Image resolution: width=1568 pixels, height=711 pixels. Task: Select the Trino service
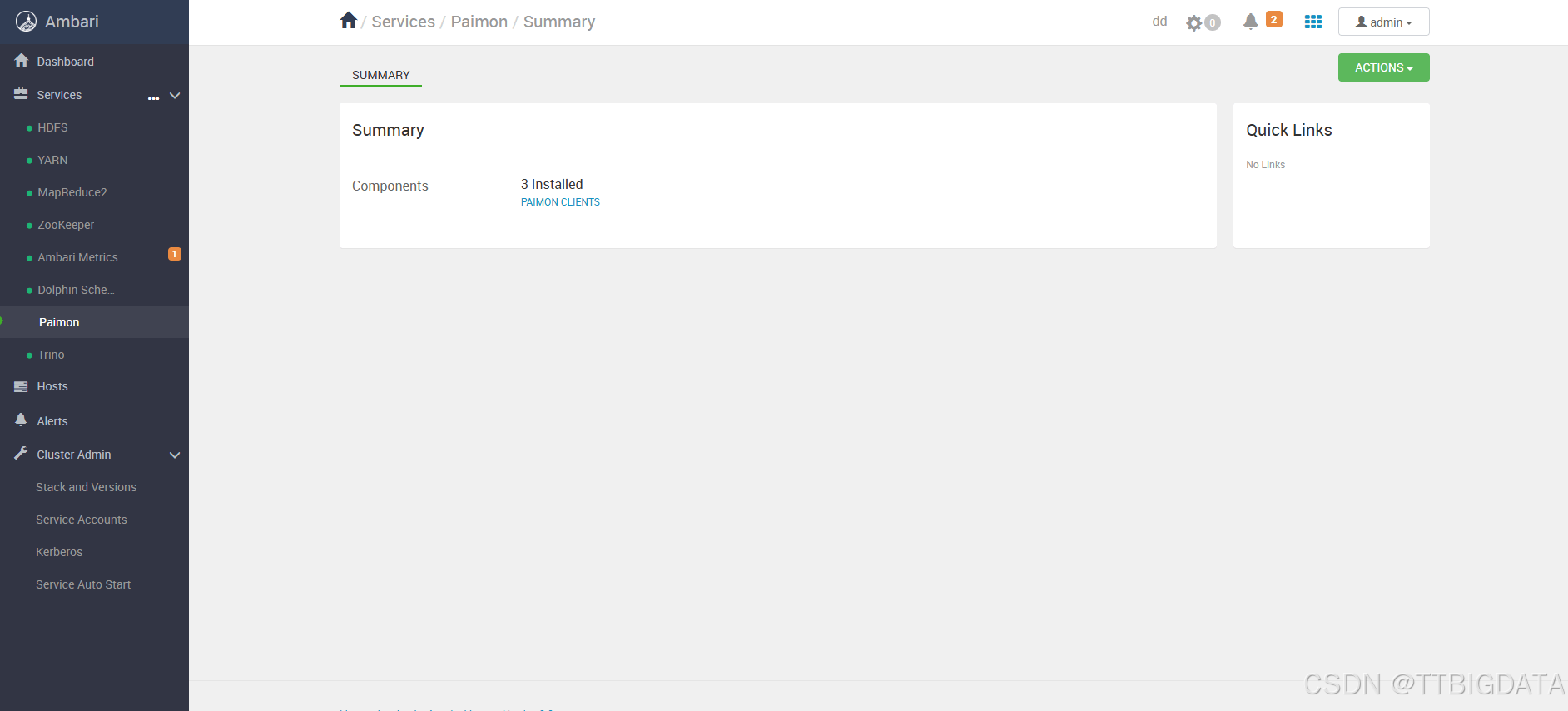[51, 355]
